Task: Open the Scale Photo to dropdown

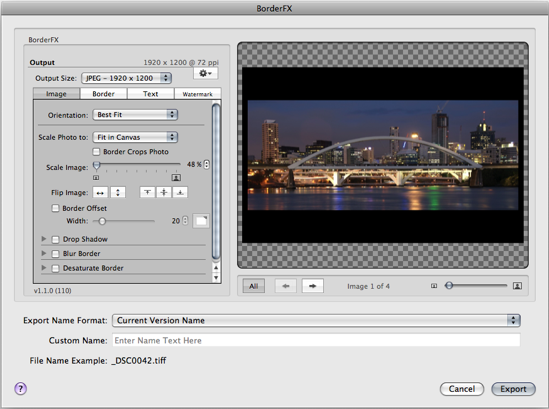Action: (135, 137)
